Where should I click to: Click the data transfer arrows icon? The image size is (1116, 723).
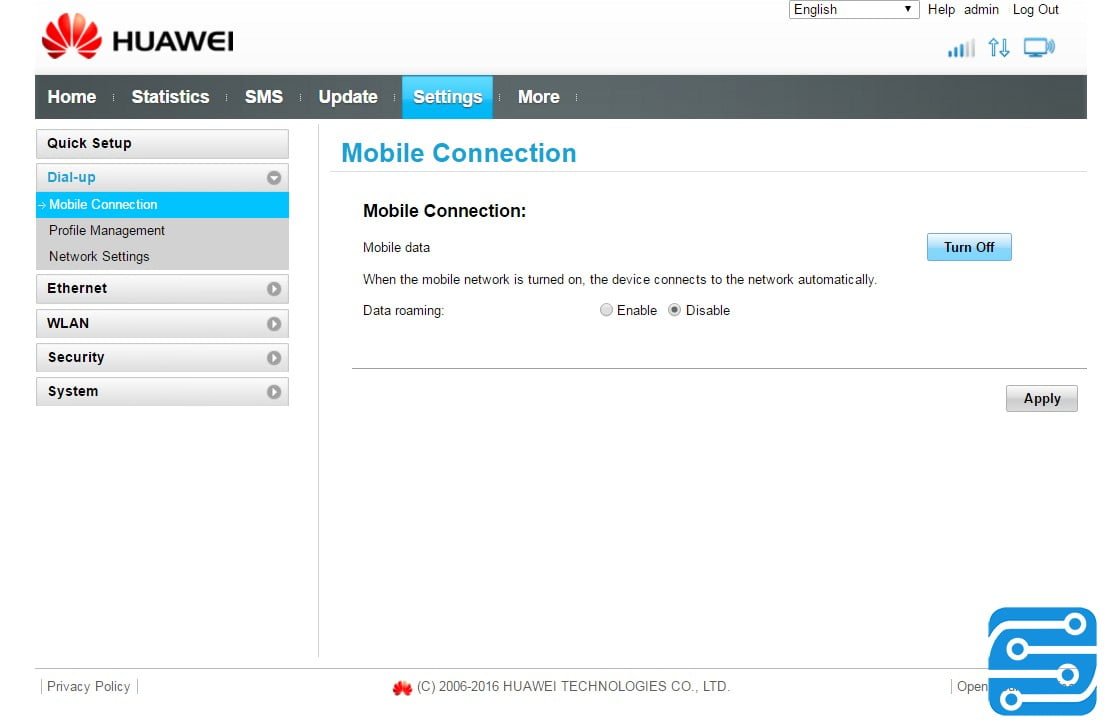998,48
